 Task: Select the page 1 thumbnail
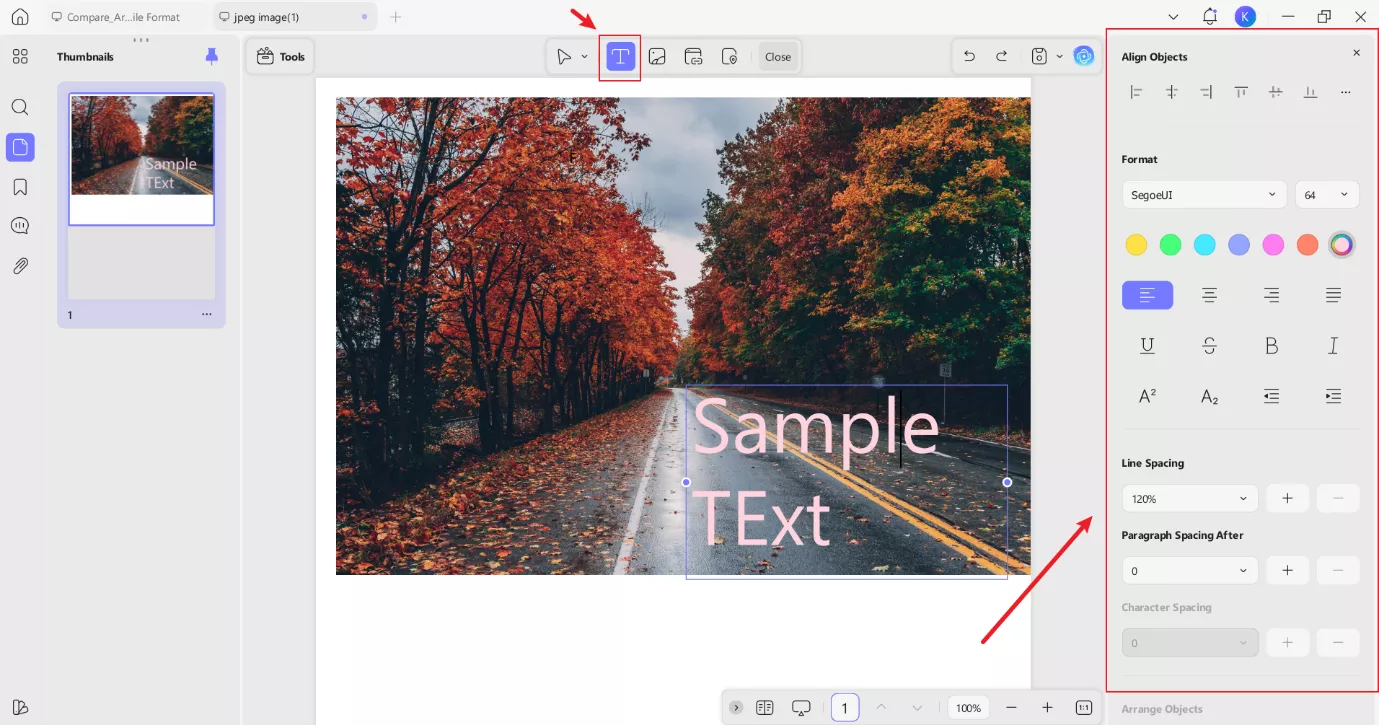pos(141,160)
